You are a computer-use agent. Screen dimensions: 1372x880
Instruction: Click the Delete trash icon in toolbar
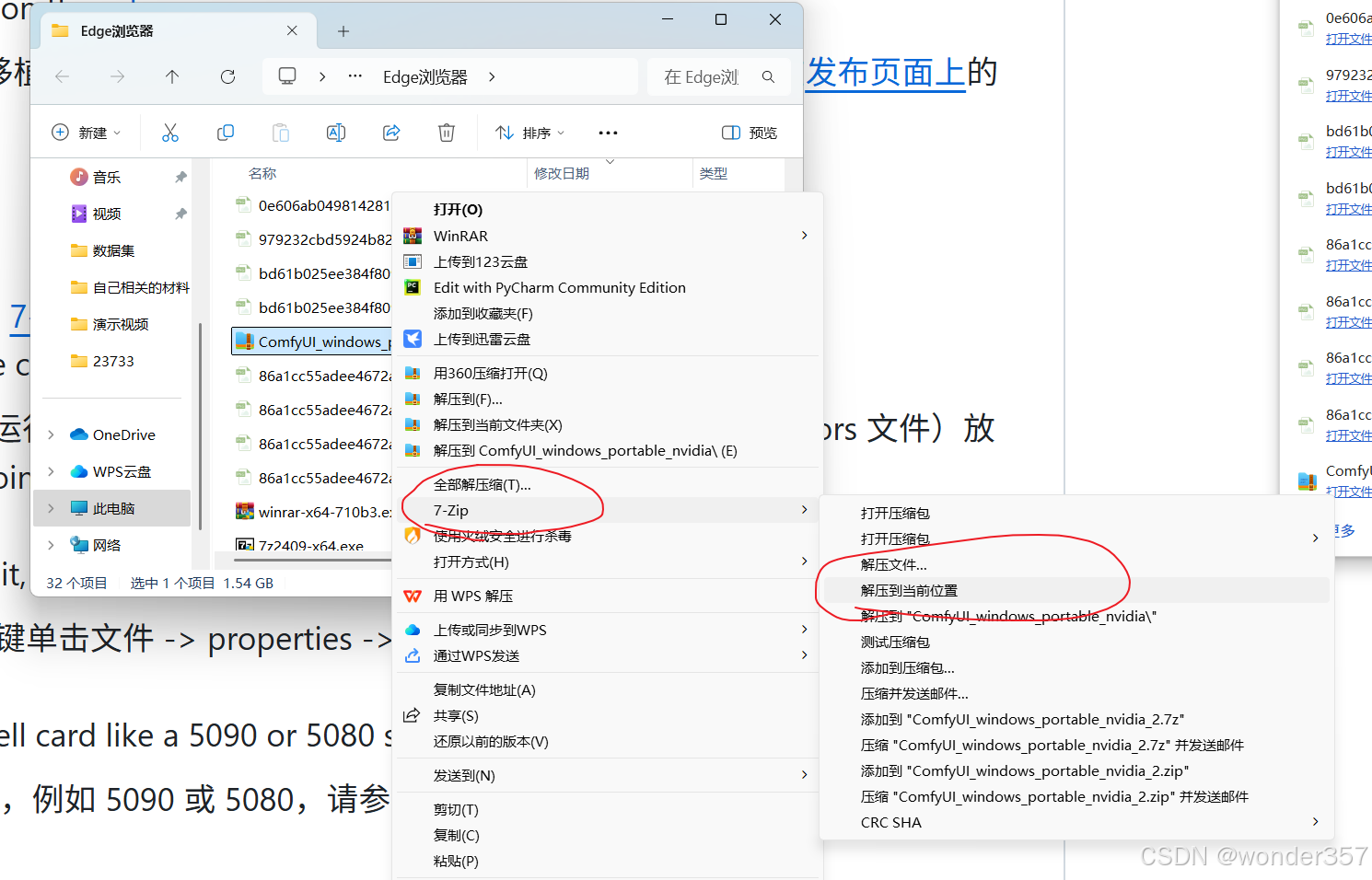pyautogui.click(x=447, y=133)
